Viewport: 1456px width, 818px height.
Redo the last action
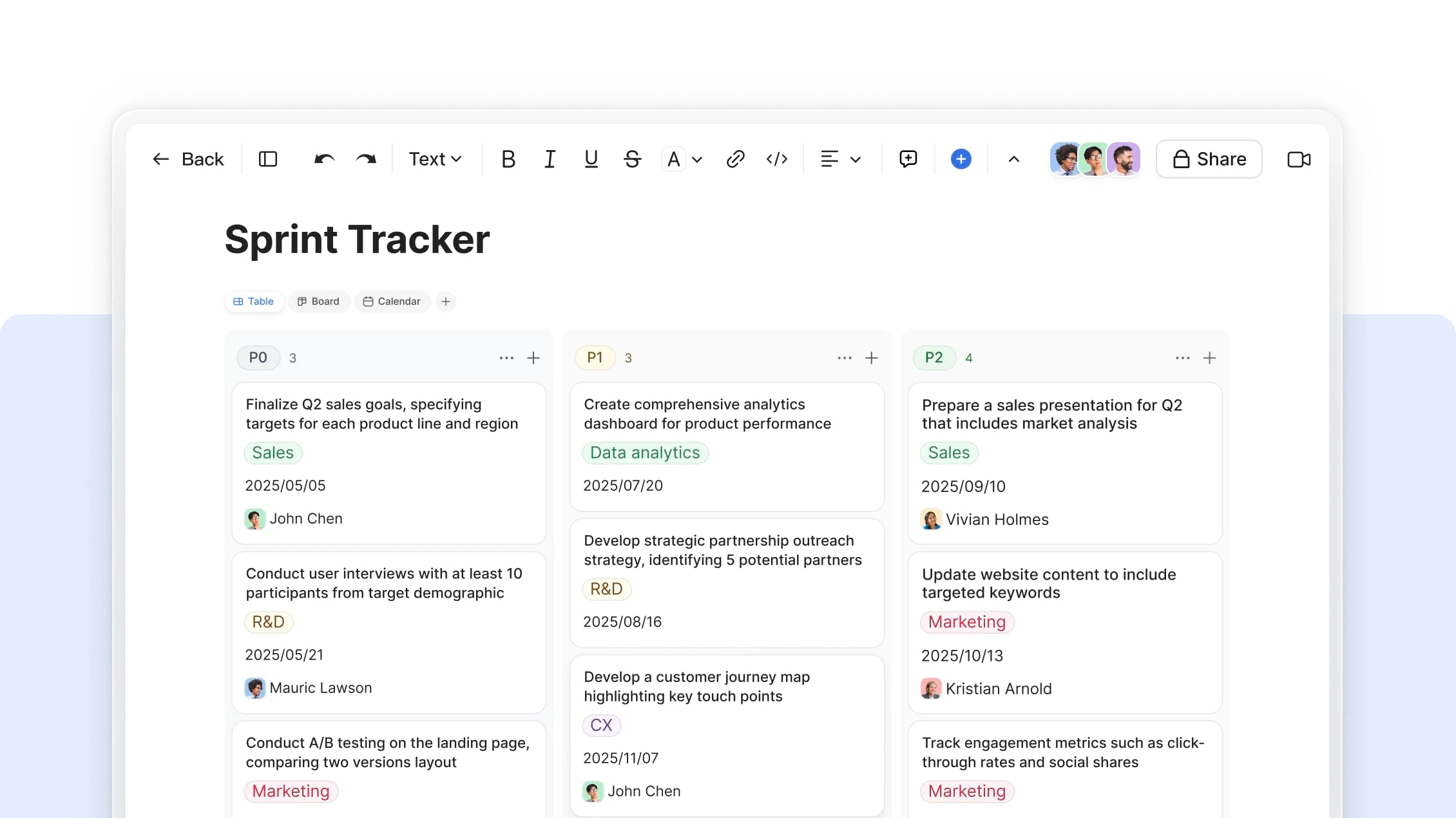point(366,159)
